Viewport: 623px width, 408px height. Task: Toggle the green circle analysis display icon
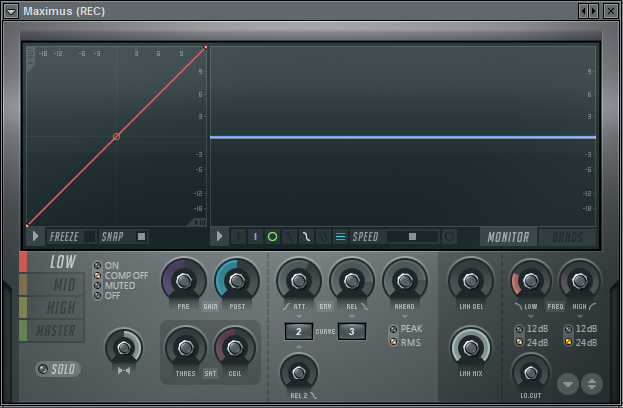(273, 237)
